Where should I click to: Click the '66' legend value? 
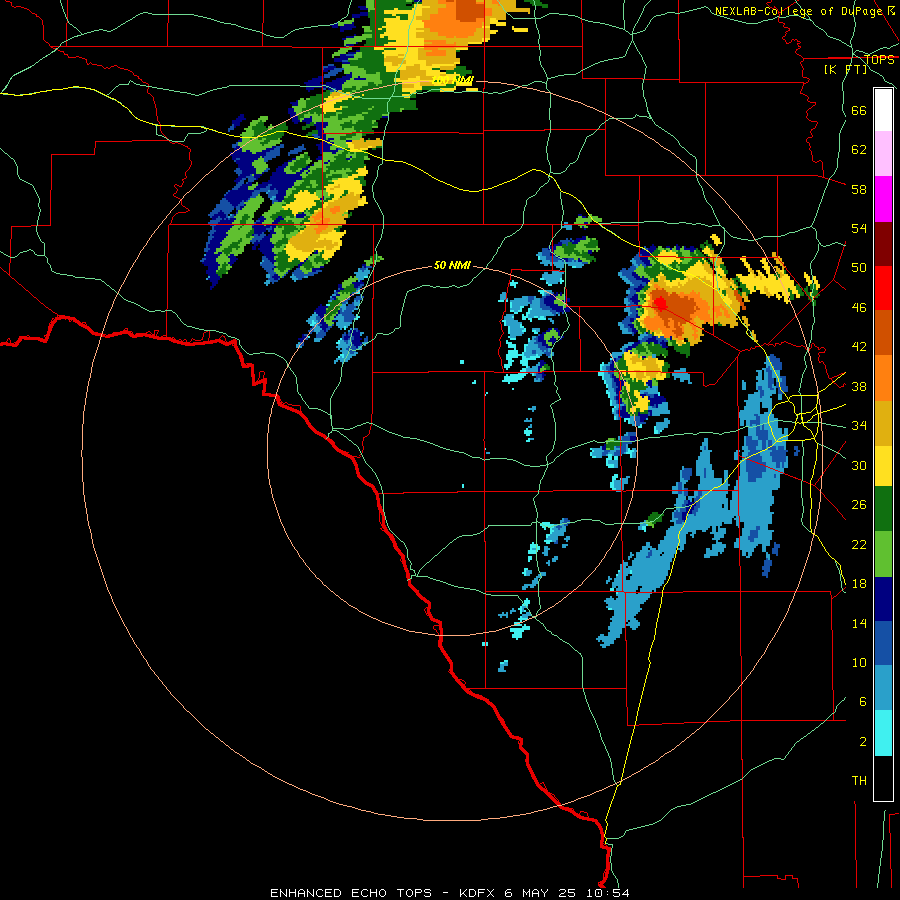[x=859, y=110]
